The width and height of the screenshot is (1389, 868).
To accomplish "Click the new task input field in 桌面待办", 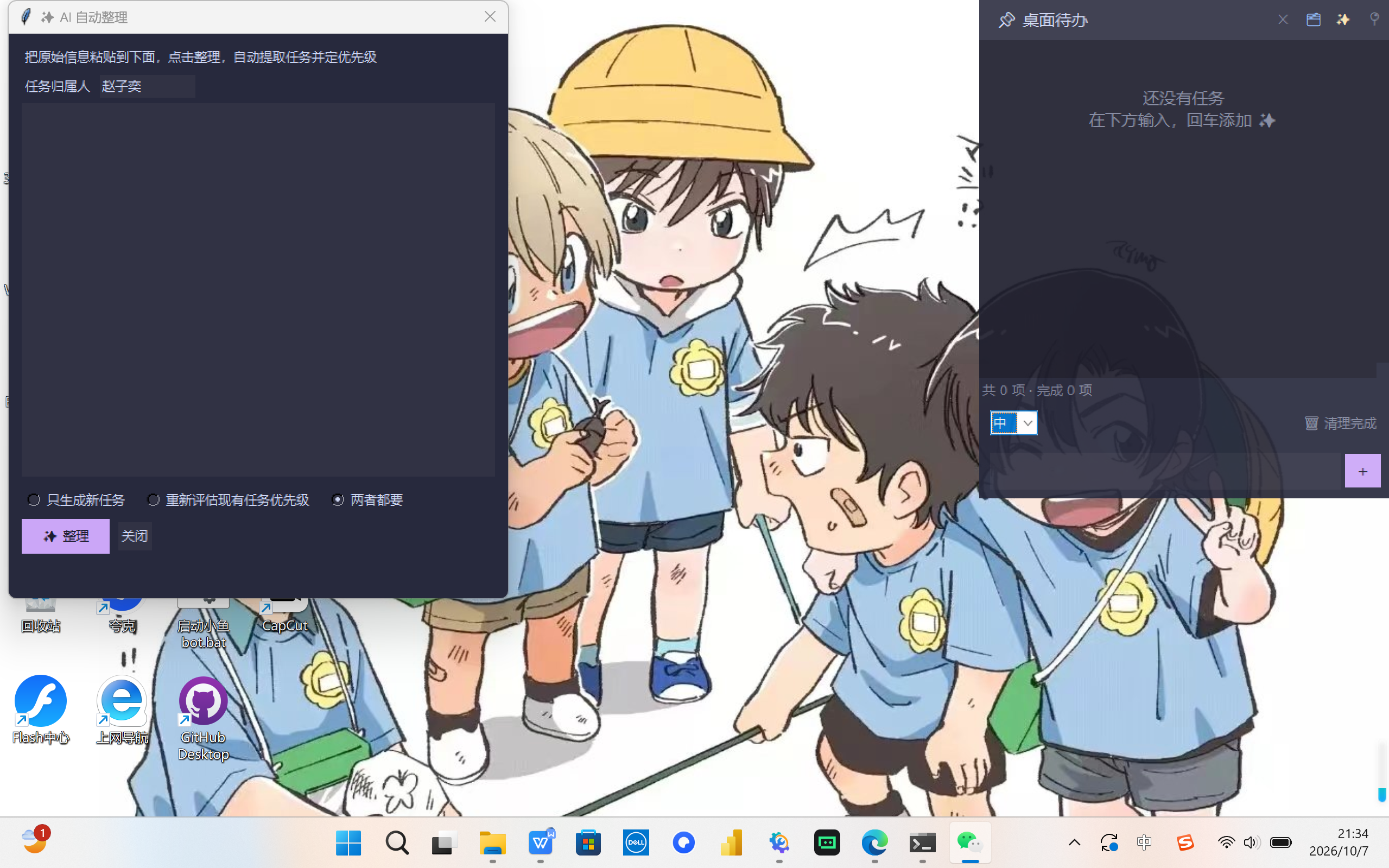I will pos(1165,471).
